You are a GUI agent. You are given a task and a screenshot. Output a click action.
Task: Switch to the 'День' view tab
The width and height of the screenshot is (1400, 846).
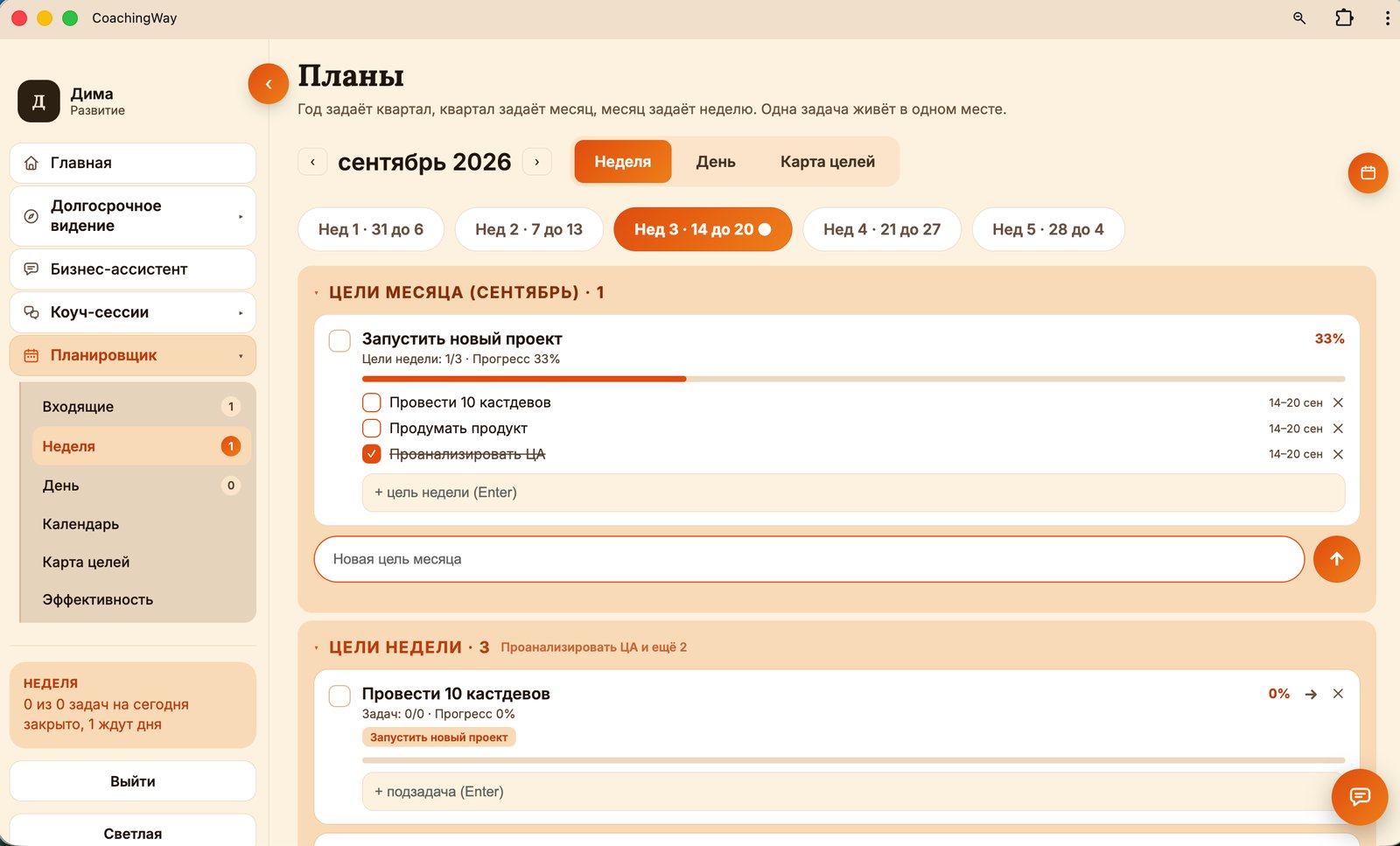coord(716,162)
